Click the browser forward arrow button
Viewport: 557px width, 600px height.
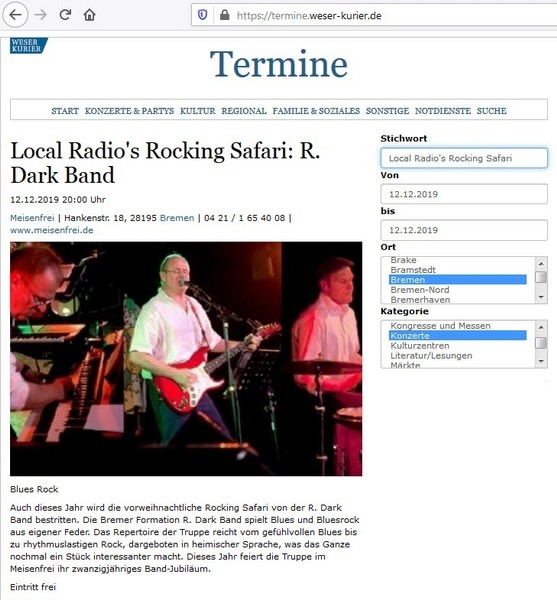point(40,15)
